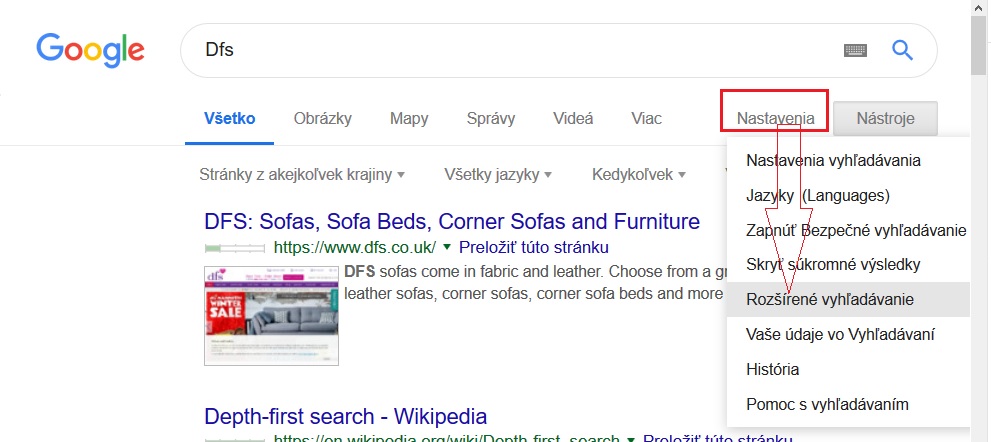Open the Videá results tab
The image size is (991, 442).
tap(573, 118)
